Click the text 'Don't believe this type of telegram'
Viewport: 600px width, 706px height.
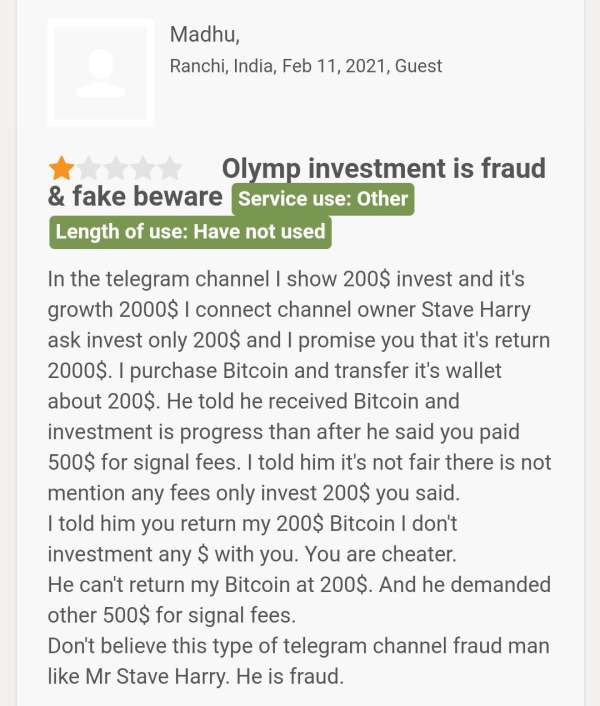click(207, 646)
